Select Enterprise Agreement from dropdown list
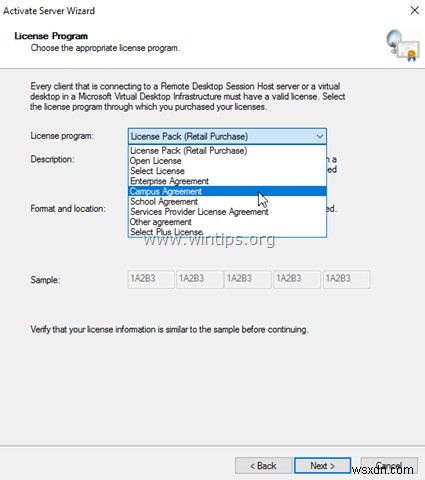Viewport: 425px width, 480px height. pos(227,181)
